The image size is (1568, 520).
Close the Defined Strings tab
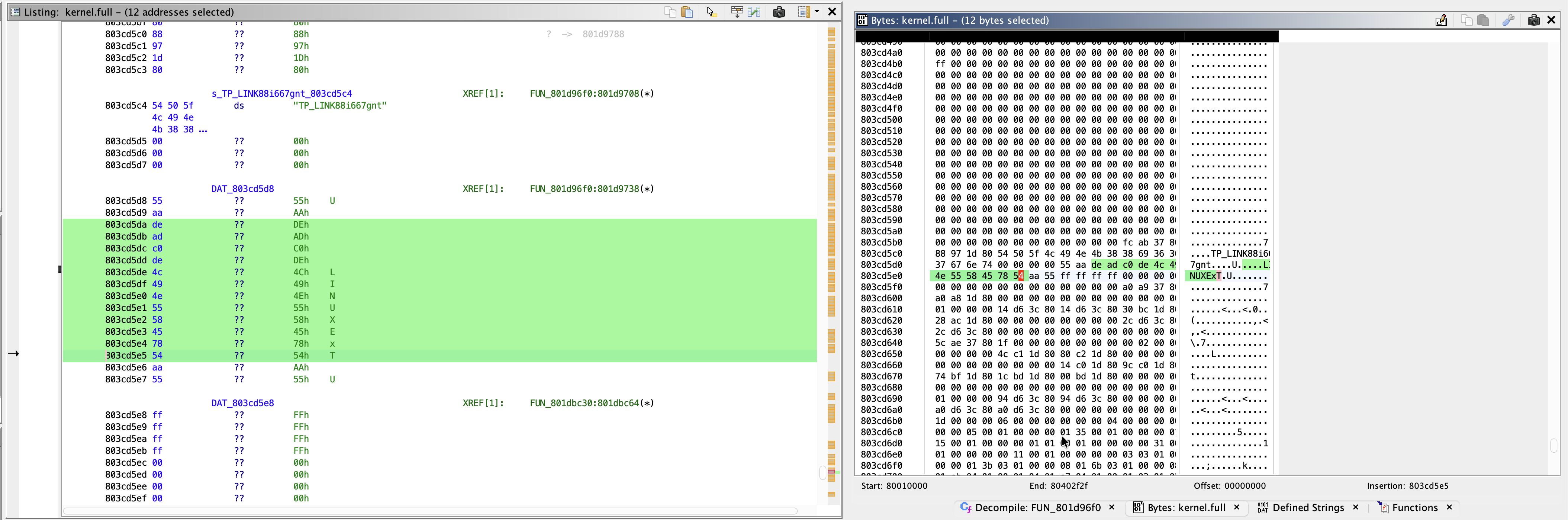pyautogui.click(x=1356, y=507)
